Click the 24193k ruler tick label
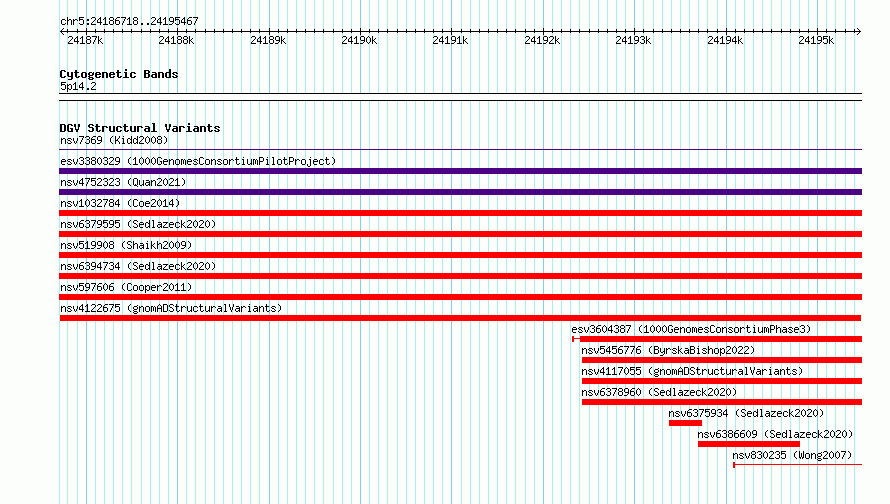 click(x=633, y=40)
